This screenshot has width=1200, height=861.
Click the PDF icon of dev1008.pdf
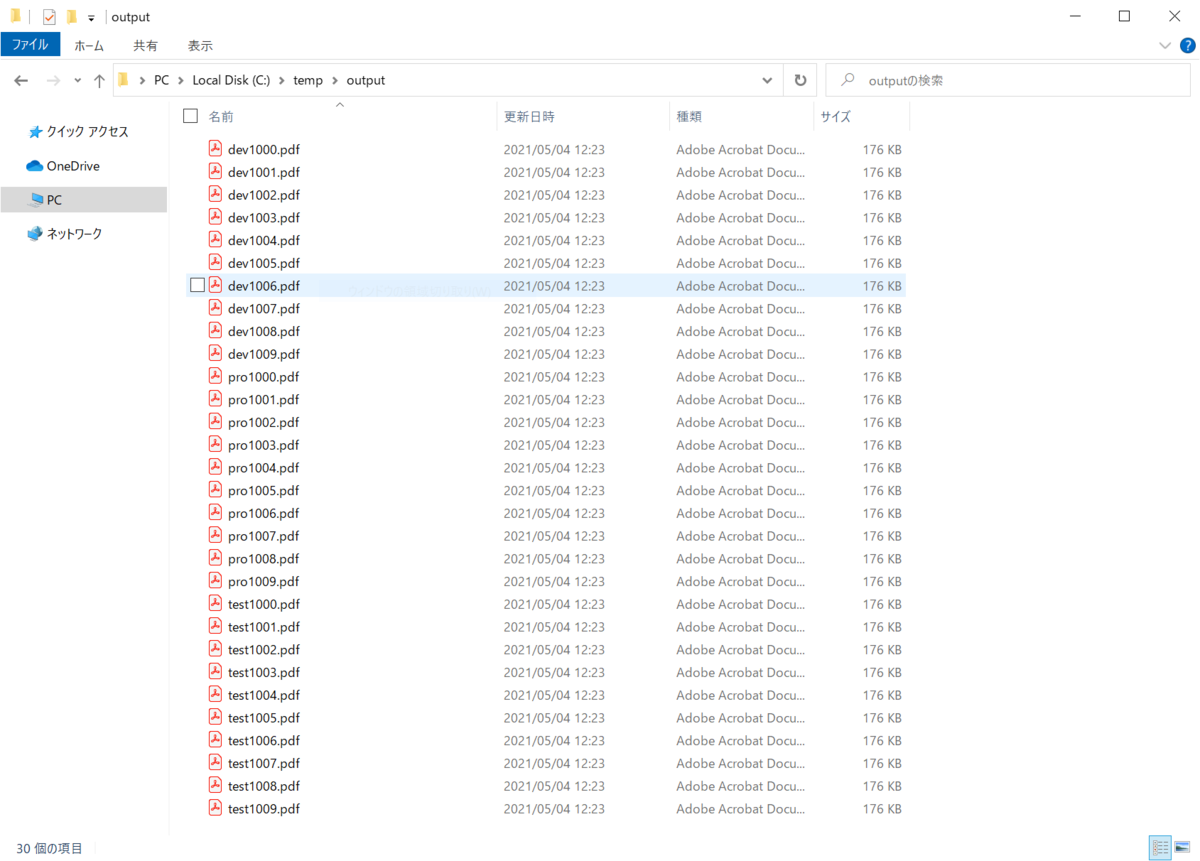point(215,330)
